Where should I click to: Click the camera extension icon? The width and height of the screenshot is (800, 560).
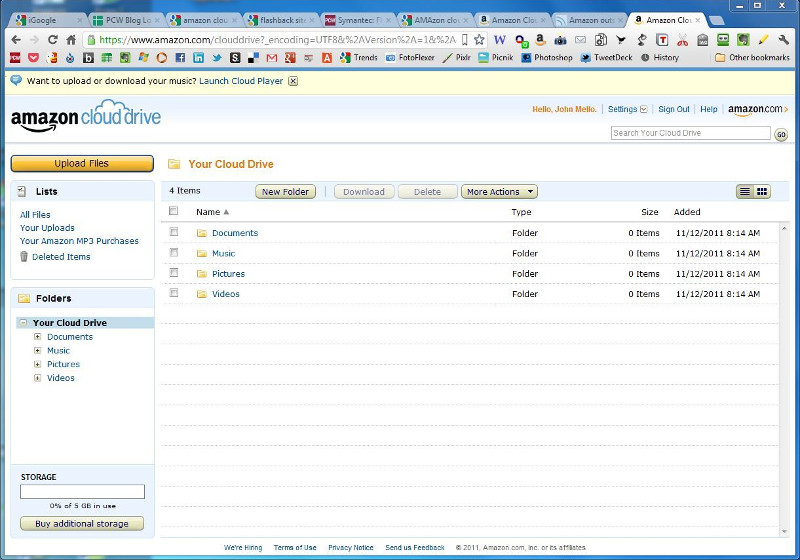560,40
